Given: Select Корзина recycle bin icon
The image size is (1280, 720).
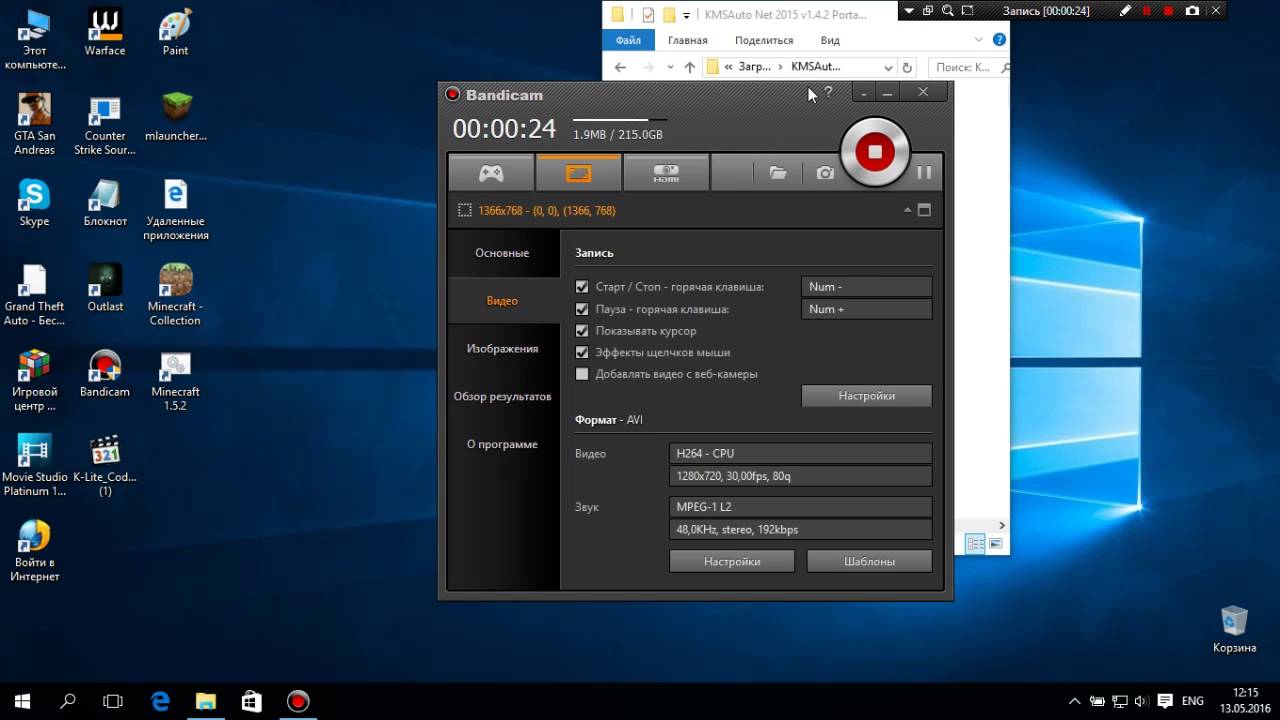Looking at the screenshot, I should pos(1234,629).
